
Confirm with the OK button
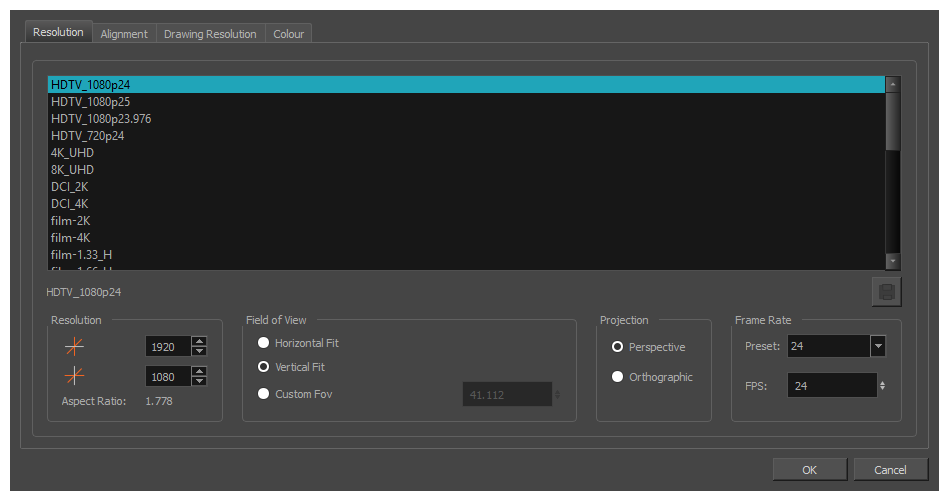[x=810, y=470]
